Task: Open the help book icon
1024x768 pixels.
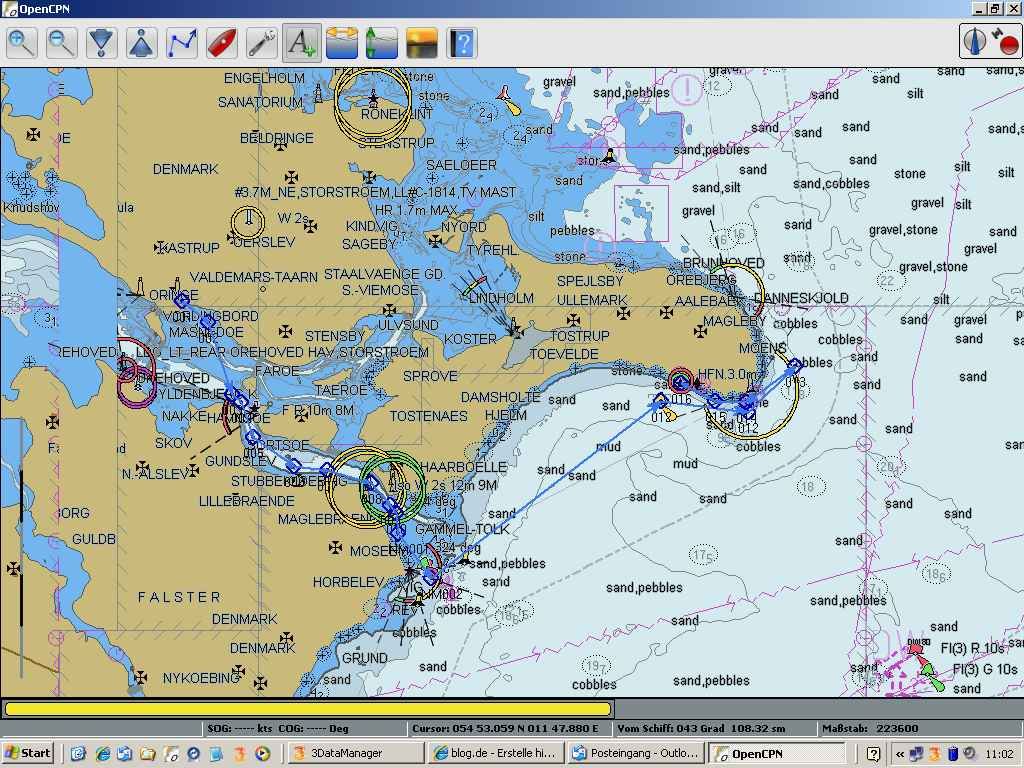Action: [462, 43]
